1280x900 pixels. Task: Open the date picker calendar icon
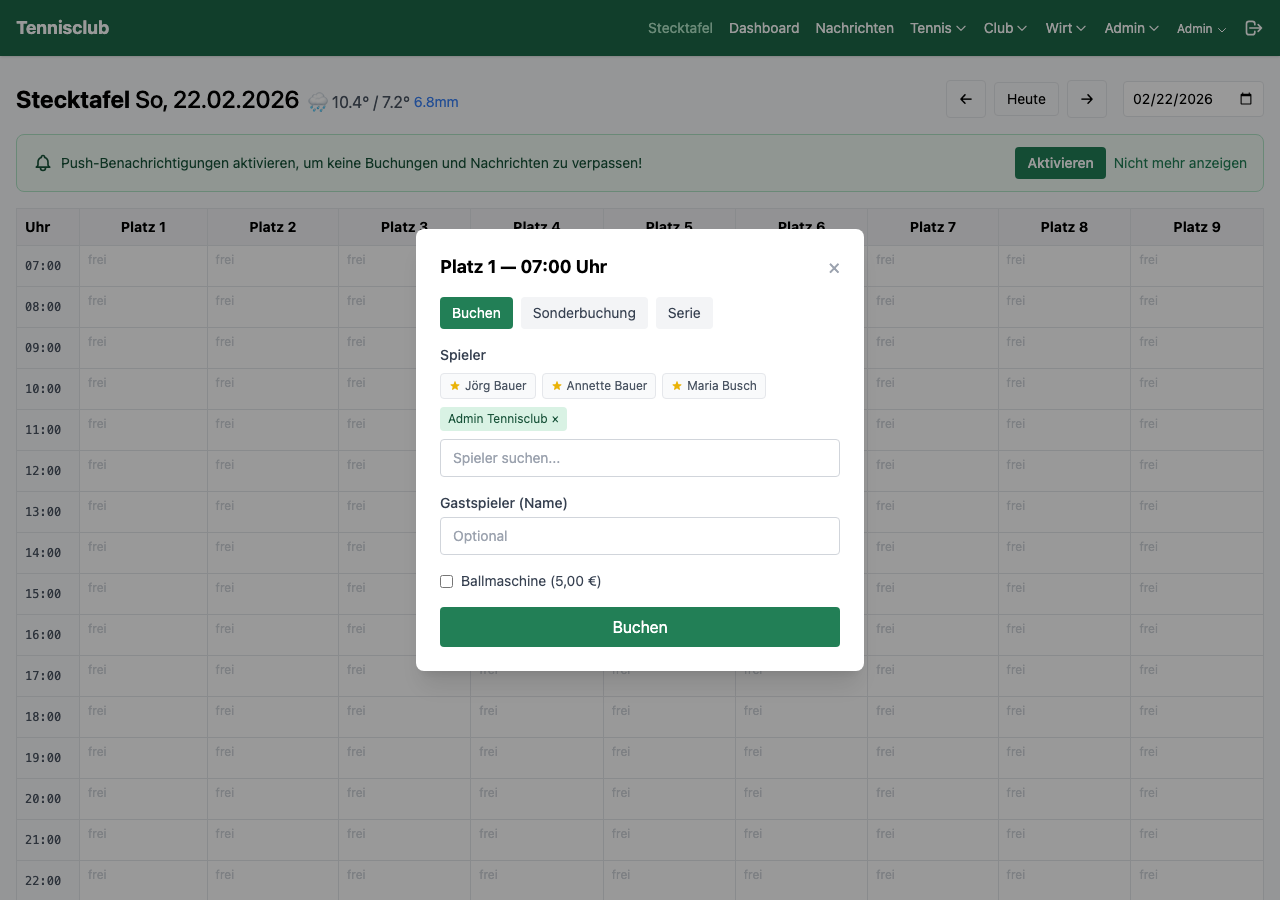1246,99
